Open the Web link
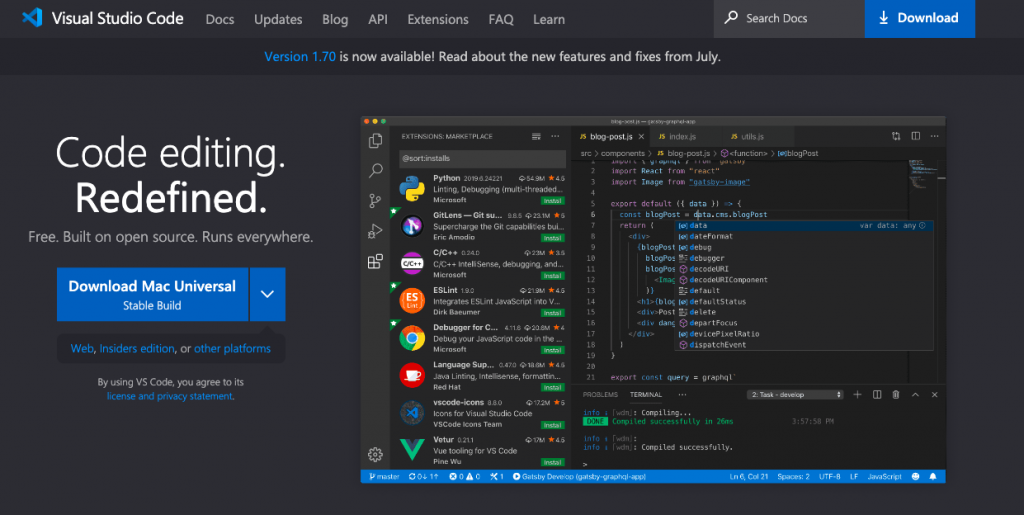1024x515 pixels. (x=82, y=349)
